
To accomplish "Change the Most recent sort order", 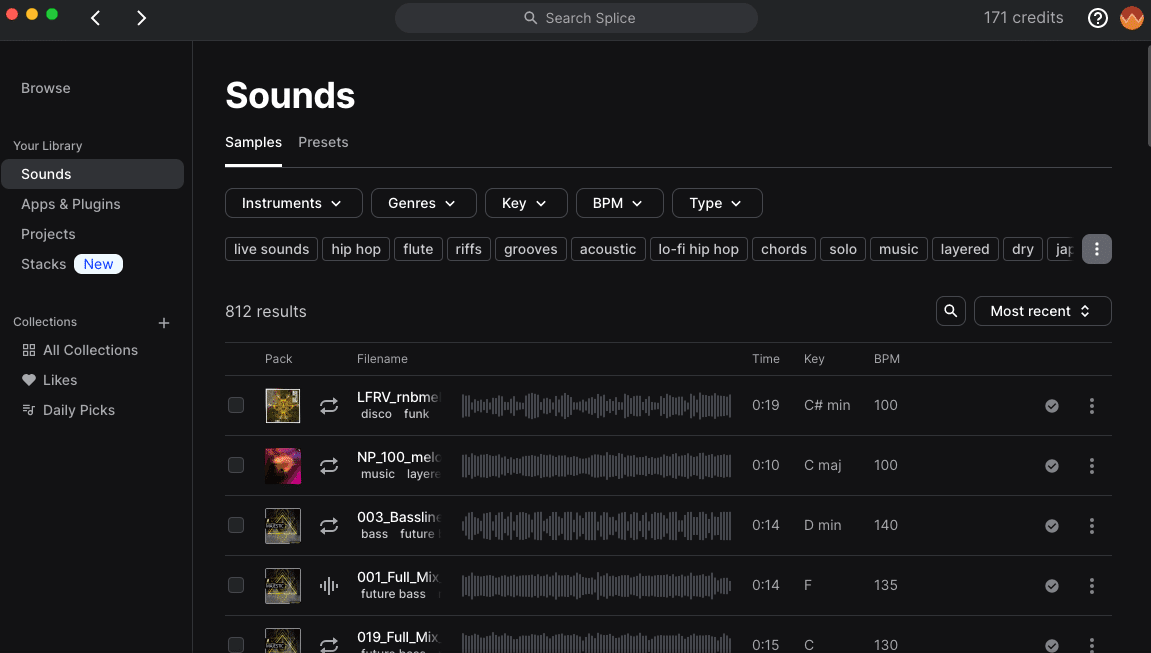I will 1042,311.
